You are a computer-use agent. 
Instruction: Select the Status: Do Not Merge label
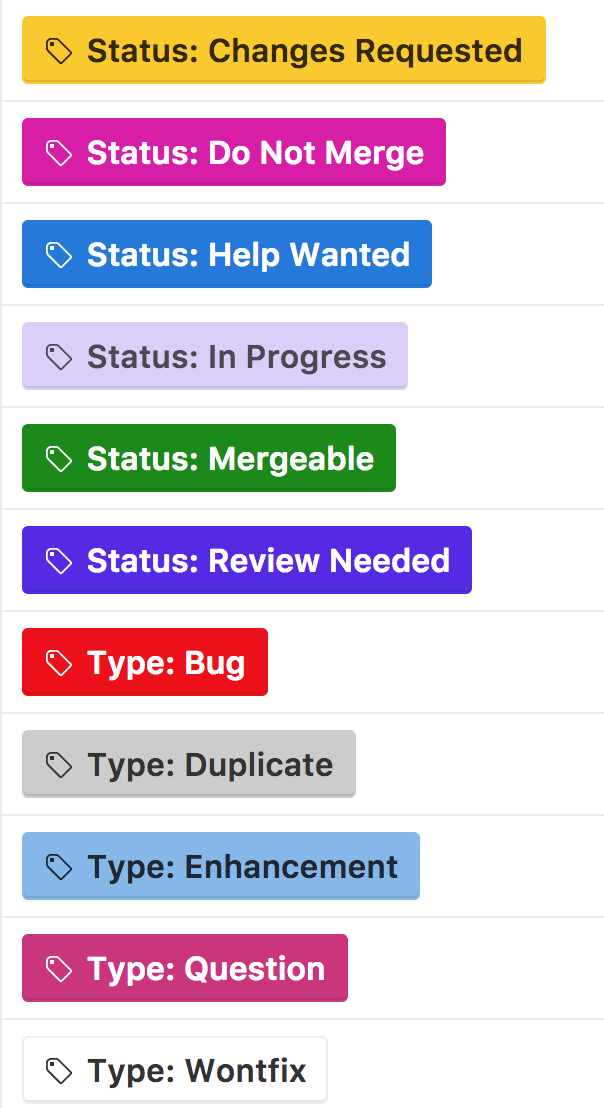click(233, 152)
